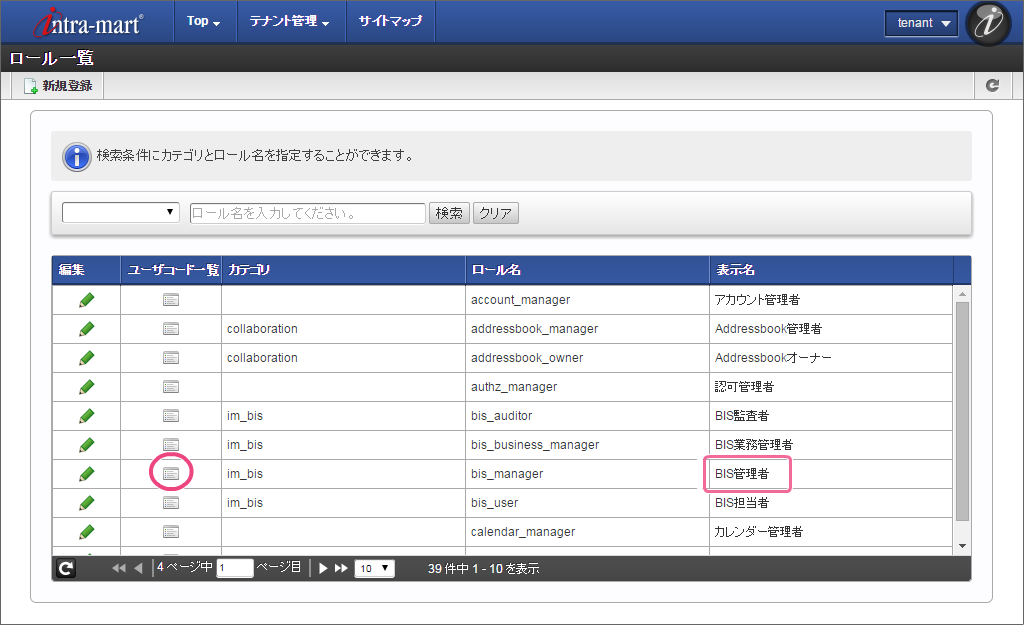
Task: Open the rows-per-page dropdown showing 10
Action: pos(375,568)
